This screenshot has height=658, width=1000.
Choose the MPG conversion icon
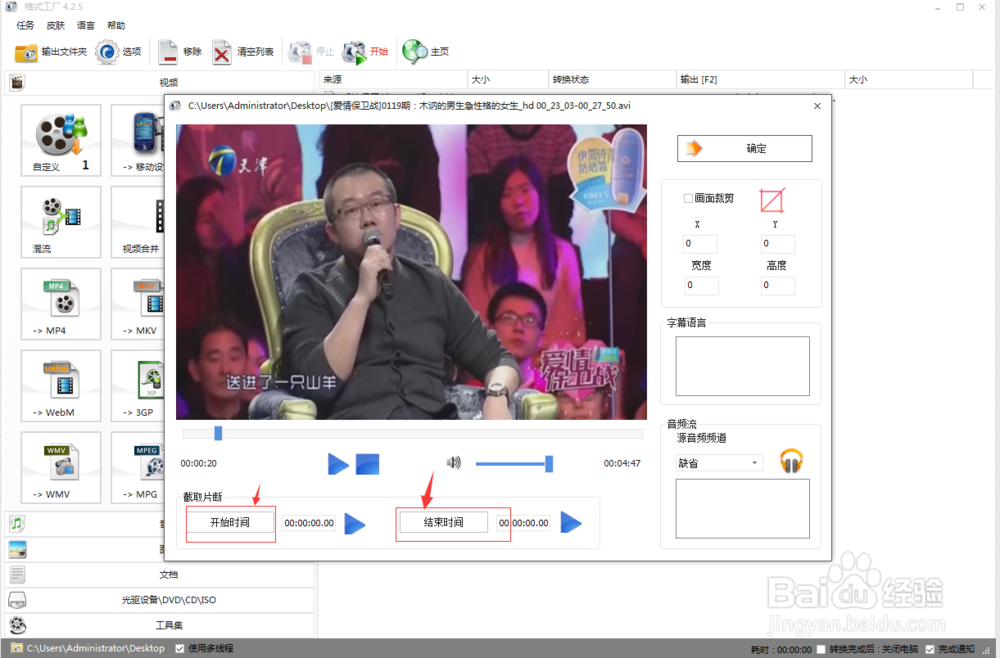[139, 467]
